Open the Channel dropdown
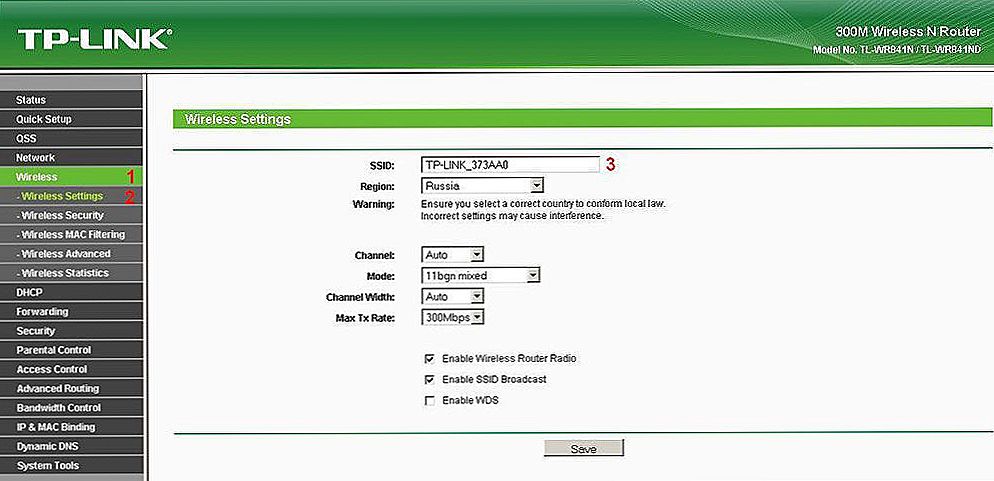 click(452, 255)
